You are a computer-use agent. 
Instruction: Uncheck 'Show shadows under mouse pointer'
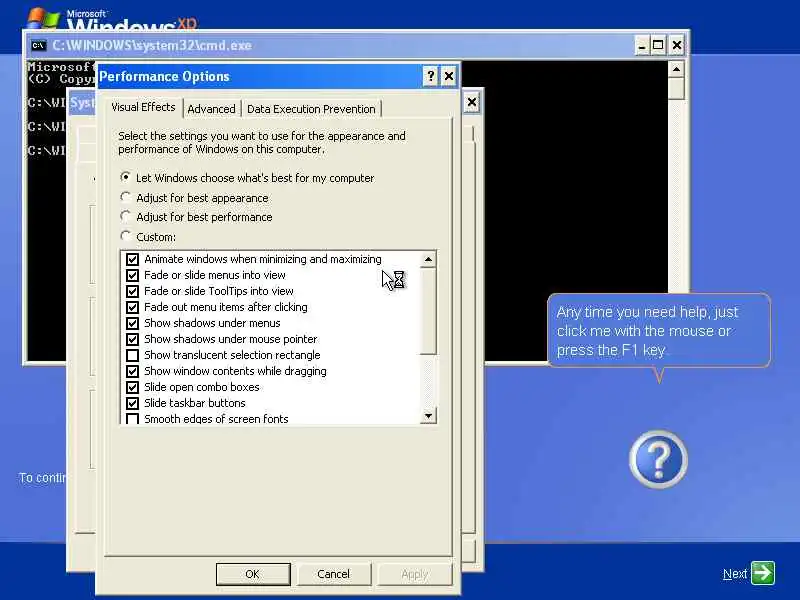133,339
